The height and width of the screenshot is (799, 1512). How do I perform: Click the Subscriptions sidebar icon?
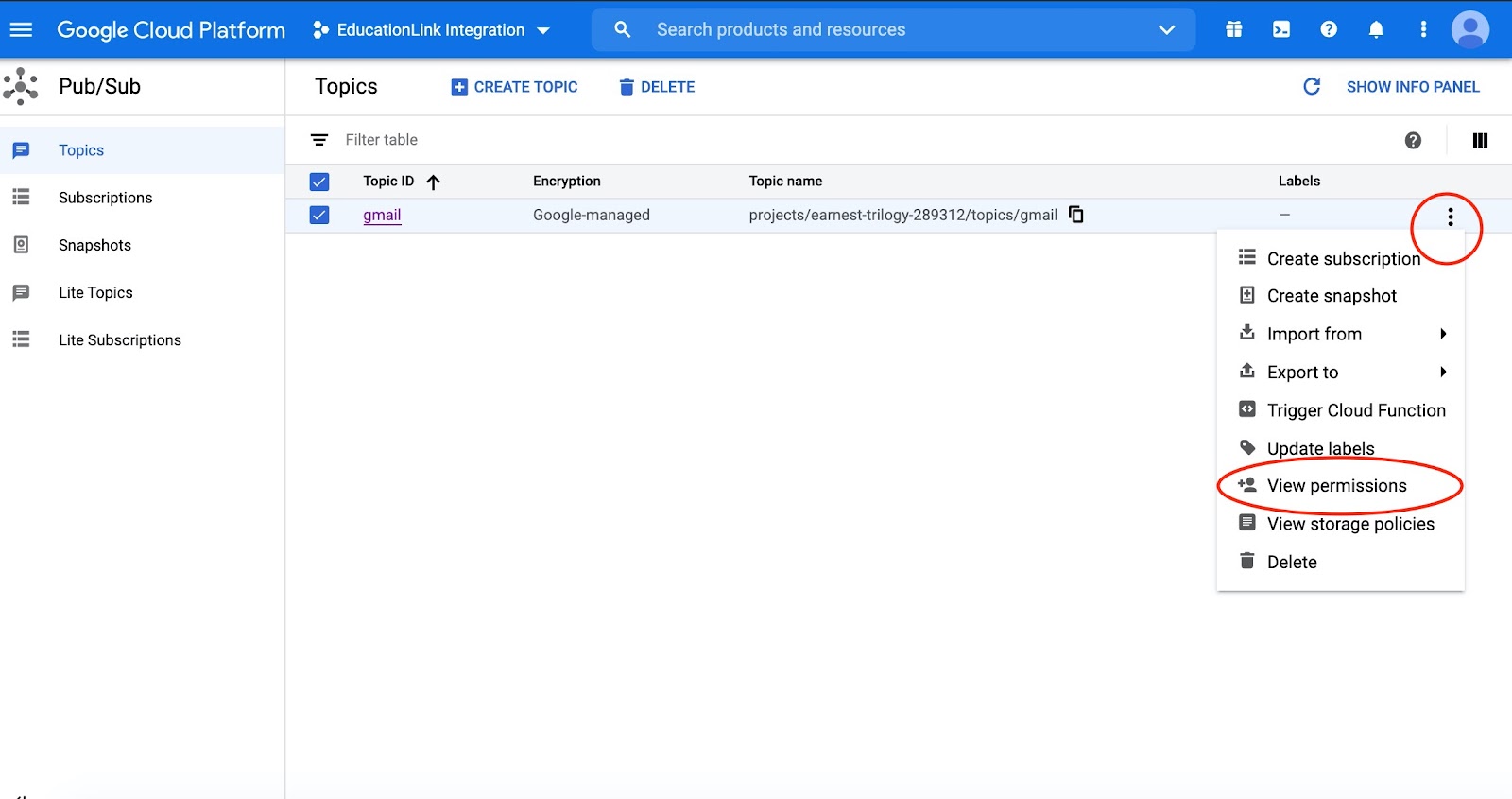(x=21, y=197)
